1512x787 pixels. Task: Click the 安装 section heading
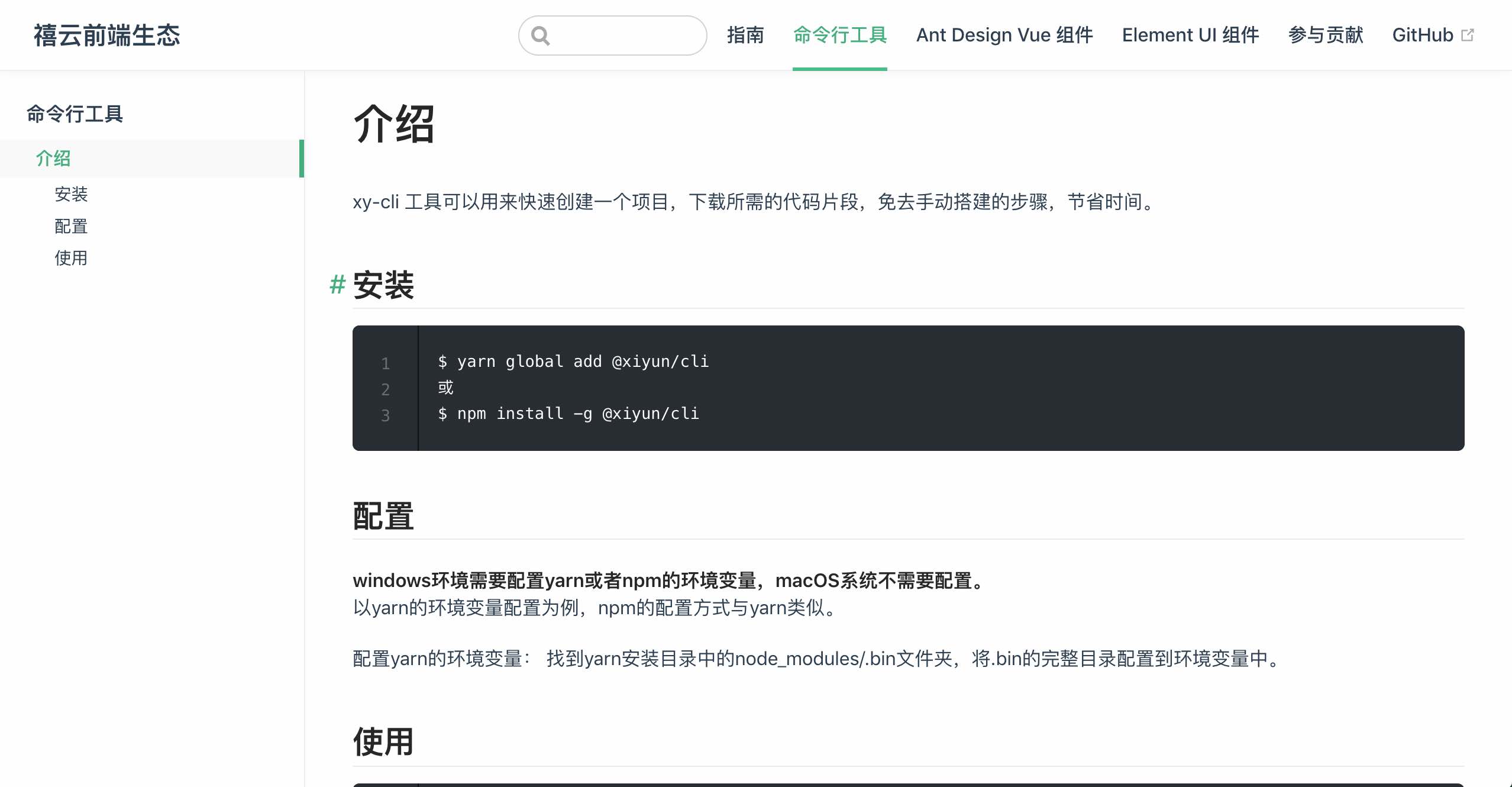coord(383,285)
